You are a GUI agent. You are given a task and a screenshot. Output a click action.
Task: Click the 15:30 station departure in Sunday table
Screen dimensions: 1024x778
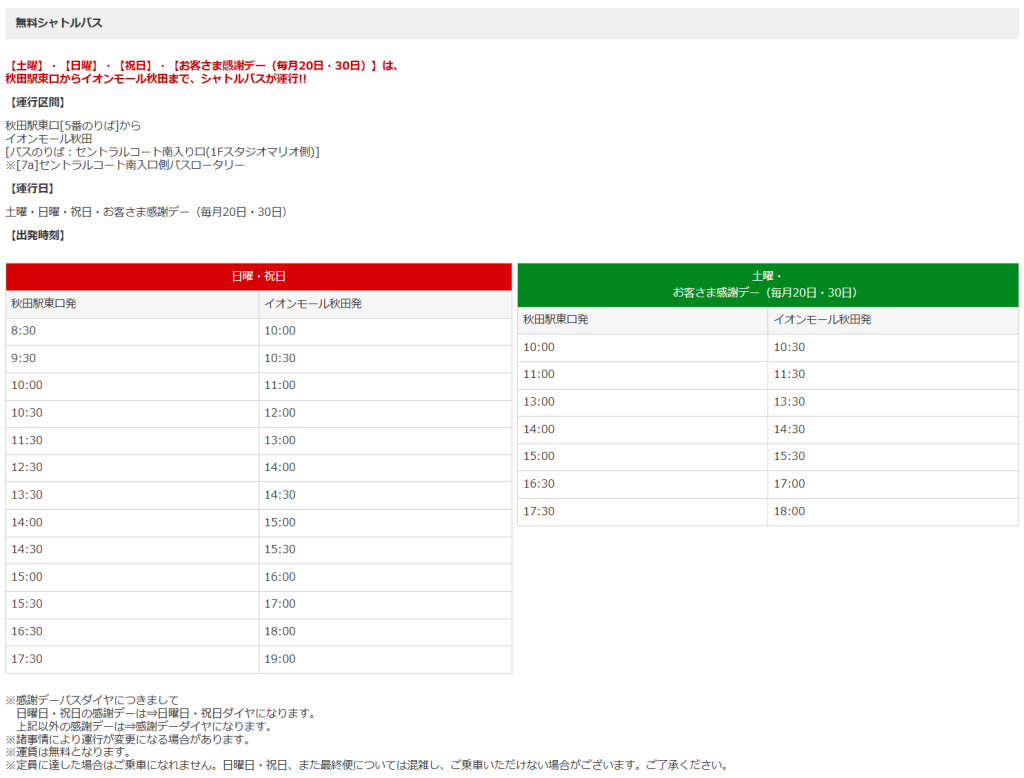(27, 604)
